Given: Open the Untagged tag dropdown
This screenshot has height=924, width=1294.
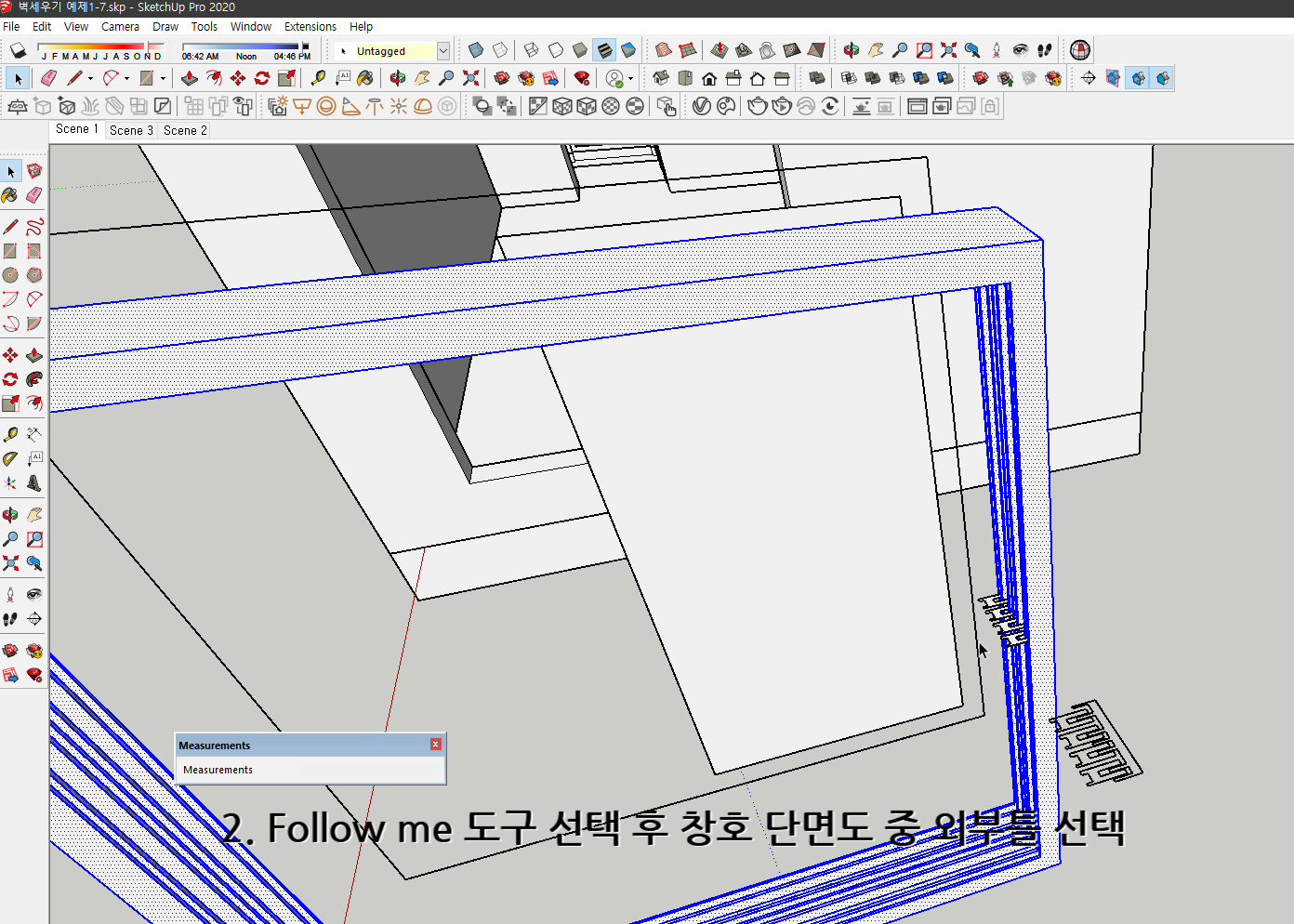Looking at the screenshot, I should pos(443,50).
